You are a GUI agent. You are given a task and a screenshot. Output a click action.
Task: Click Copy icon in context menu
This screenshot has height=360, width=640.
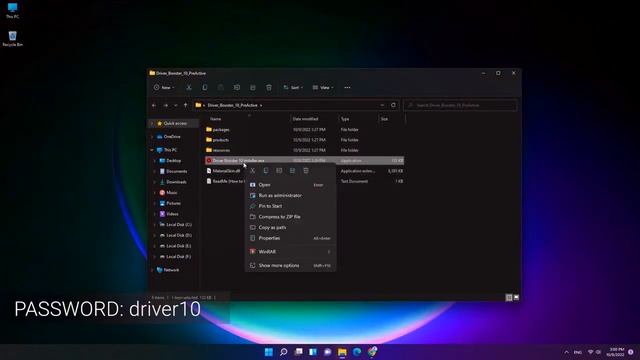[x=266, y=171]
